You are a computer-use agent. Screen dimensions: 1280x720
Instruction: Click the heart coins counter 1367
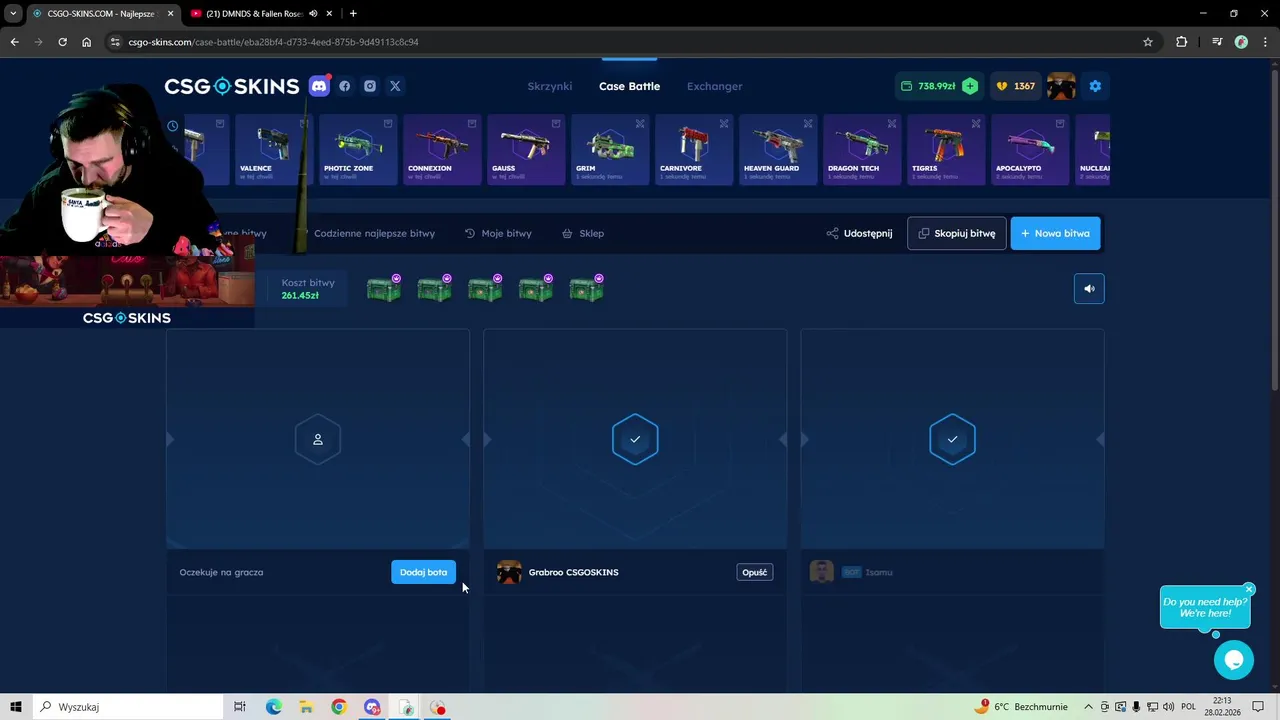(1015, 86)
